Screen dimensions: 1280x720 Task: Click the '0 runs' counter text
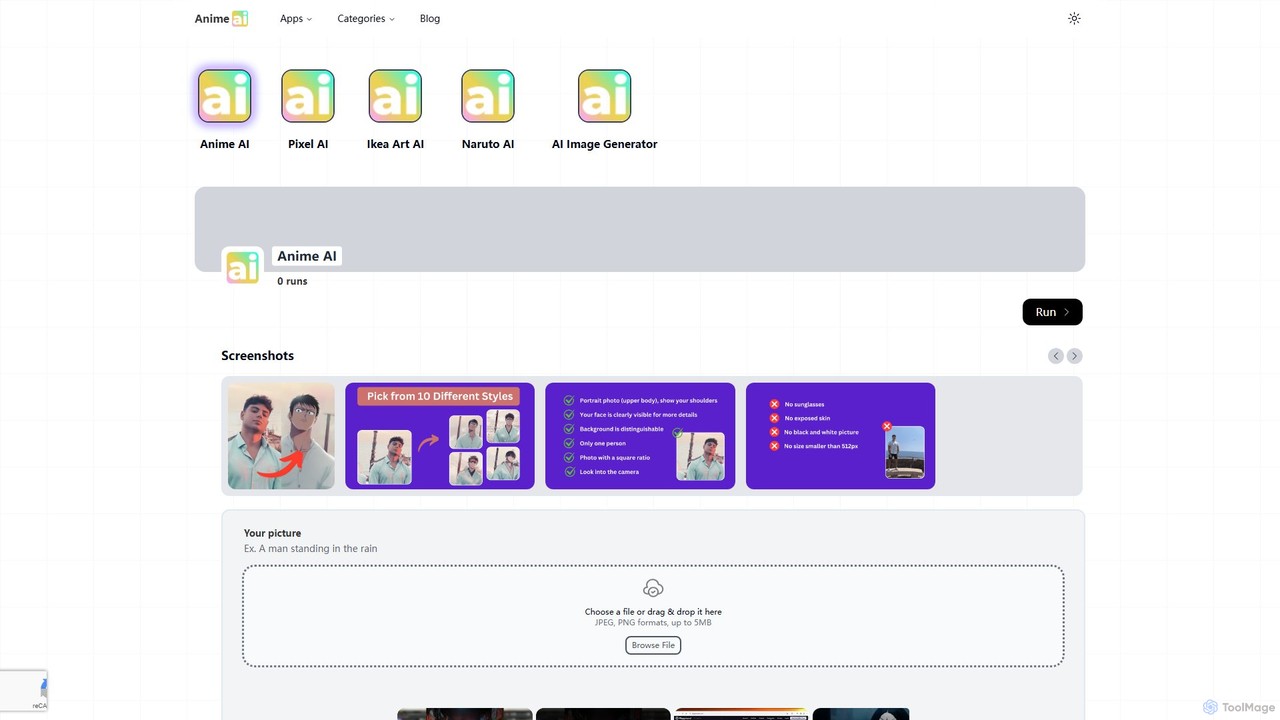(x=292, y=281)
